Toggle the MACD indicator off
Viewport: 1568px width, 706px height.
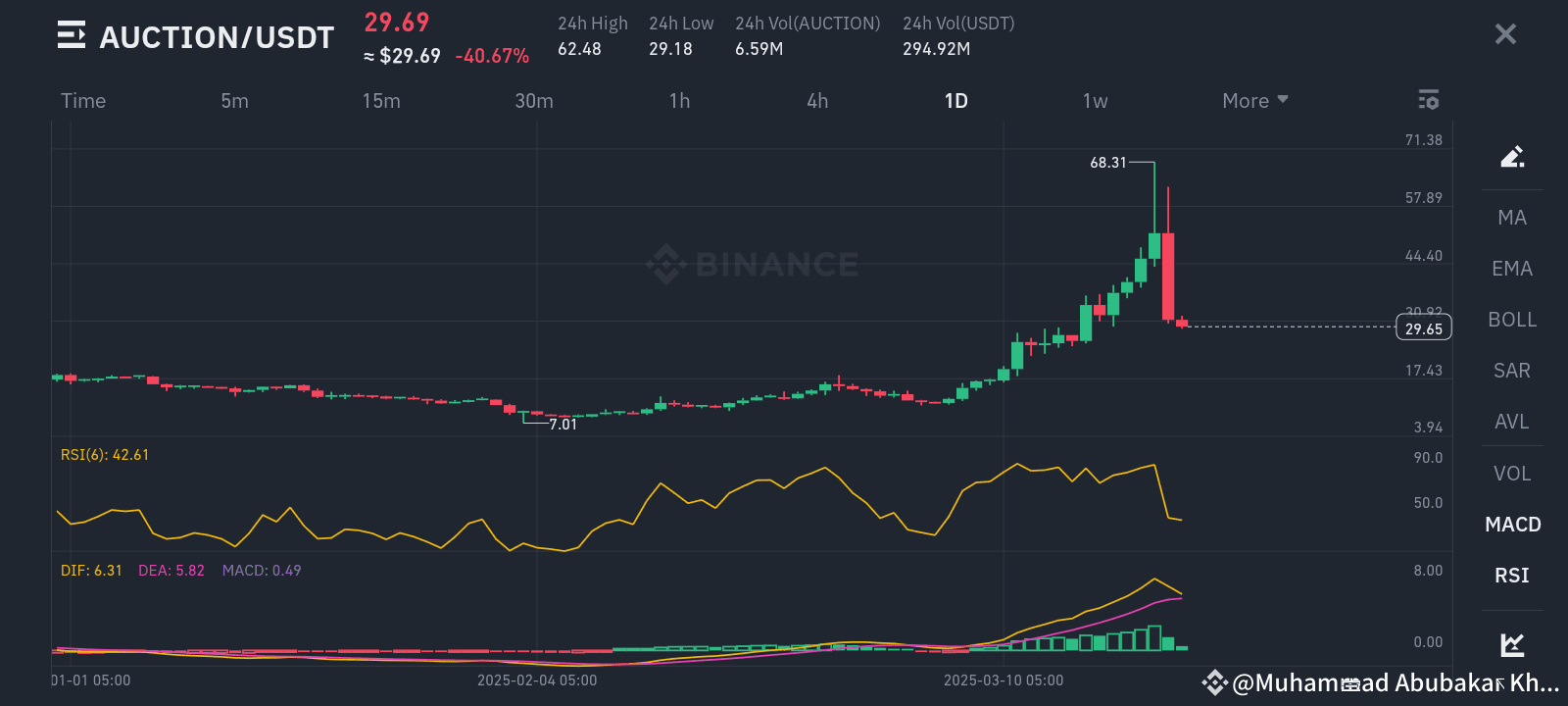coord(1513,525)
